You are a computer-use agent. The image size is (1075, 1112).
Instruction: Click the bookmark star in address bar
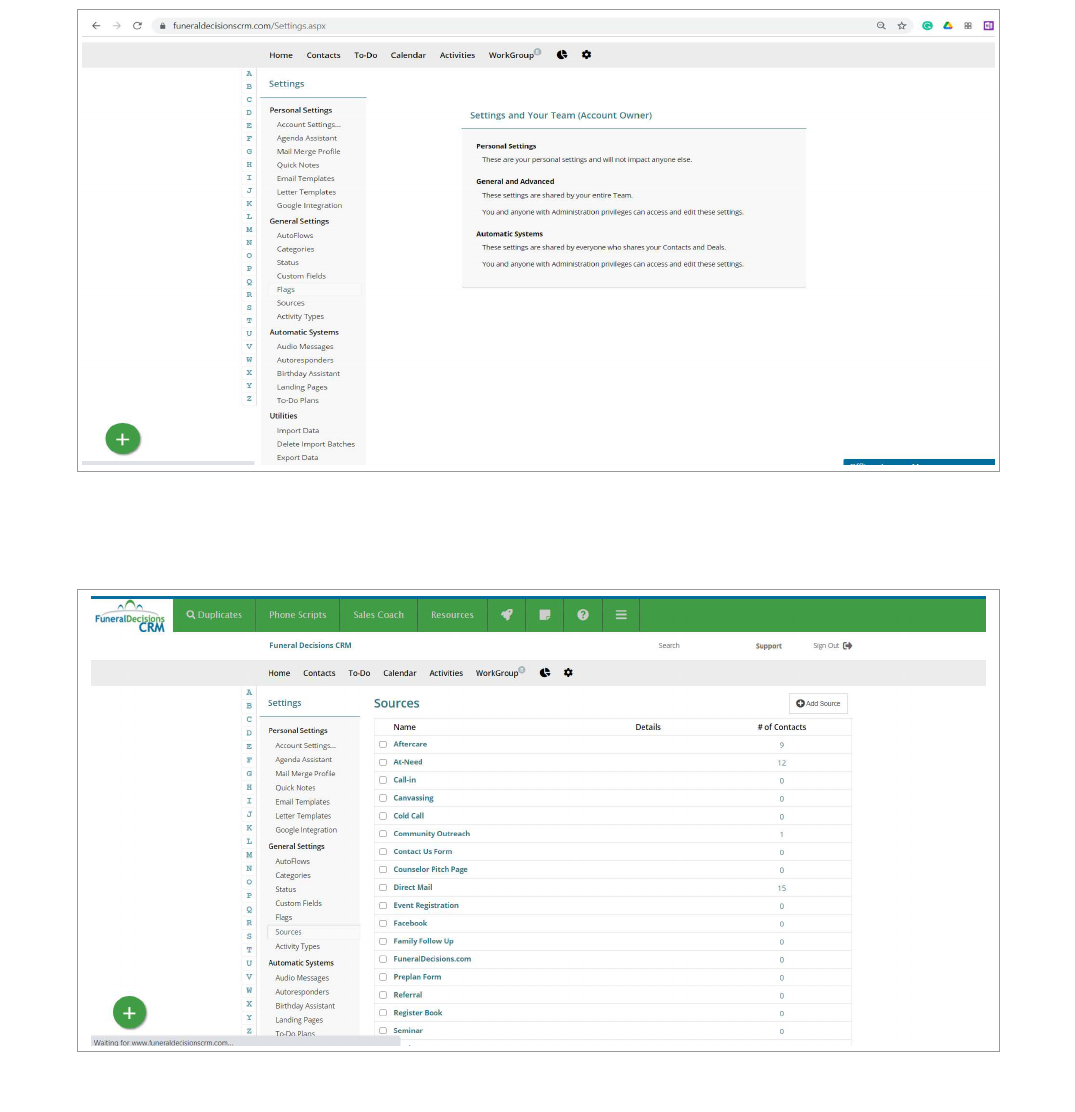[901, 26]
